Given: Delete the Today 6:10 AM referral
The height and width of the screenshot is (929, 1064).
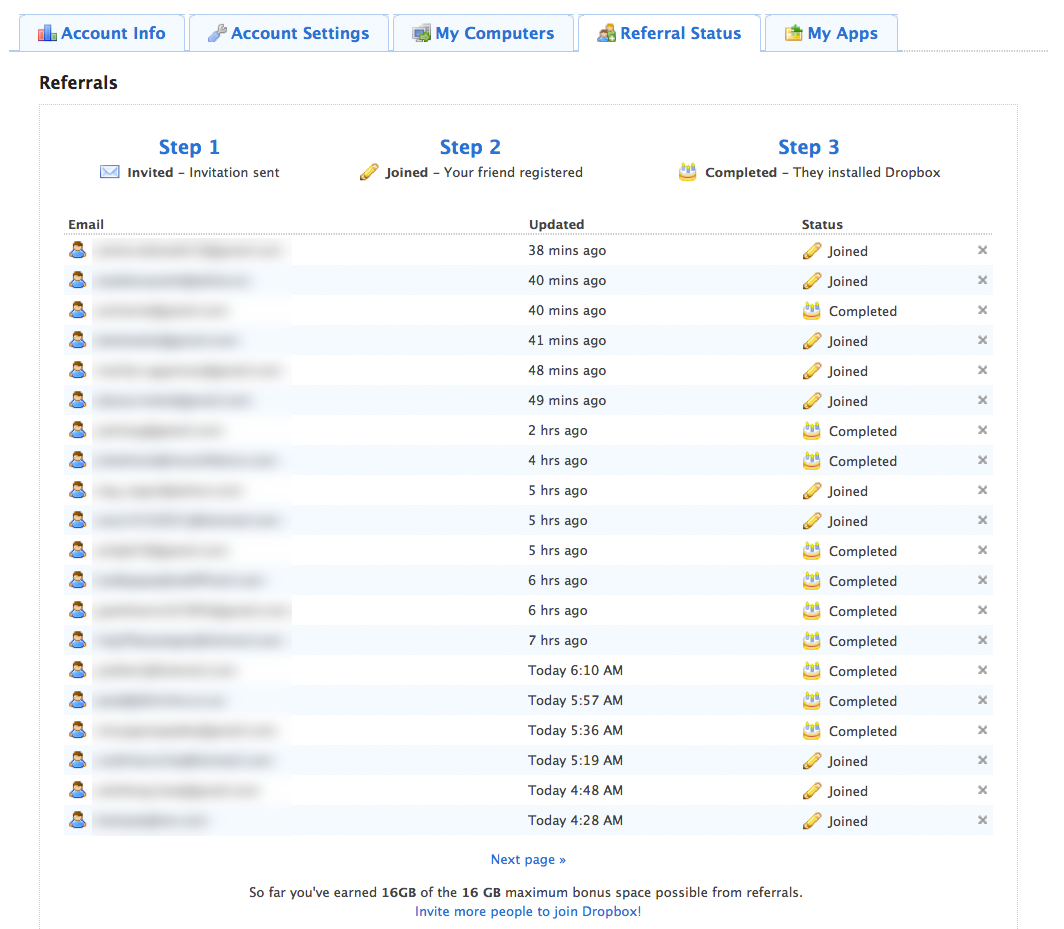Looking at the screenshot, I should pos(982,670).
